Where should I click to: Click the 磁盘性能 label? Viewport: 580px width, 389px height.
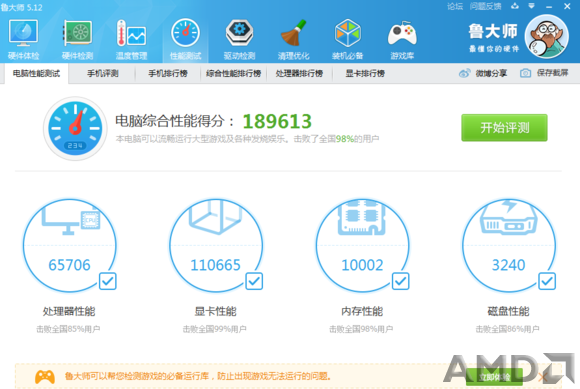pyautogui.click(x=509, y=311)
